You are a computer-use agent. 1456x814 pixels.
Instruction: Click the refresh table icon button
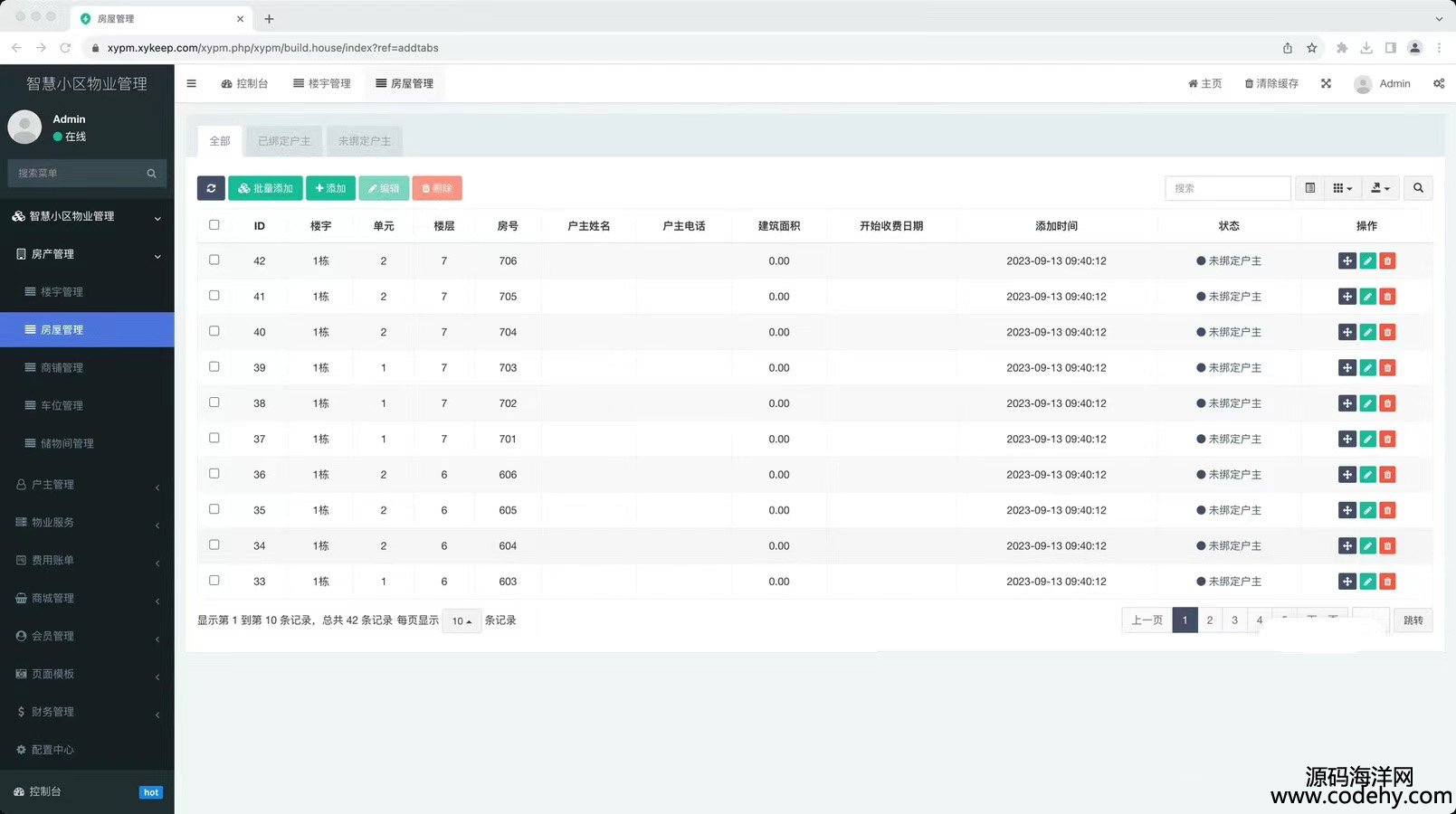[211, 188]
